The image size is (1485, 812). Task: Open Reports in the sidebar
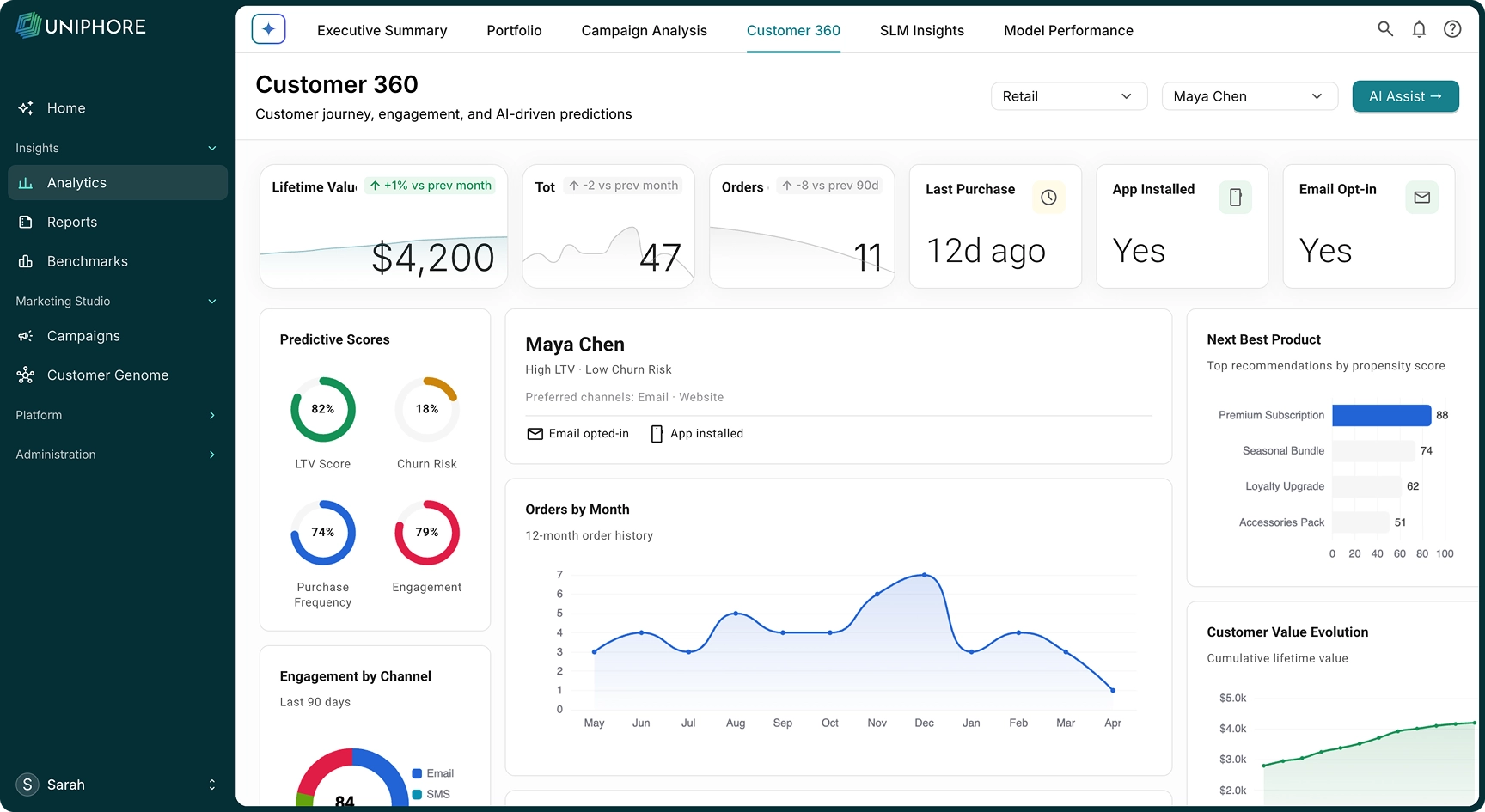(118, 222)
